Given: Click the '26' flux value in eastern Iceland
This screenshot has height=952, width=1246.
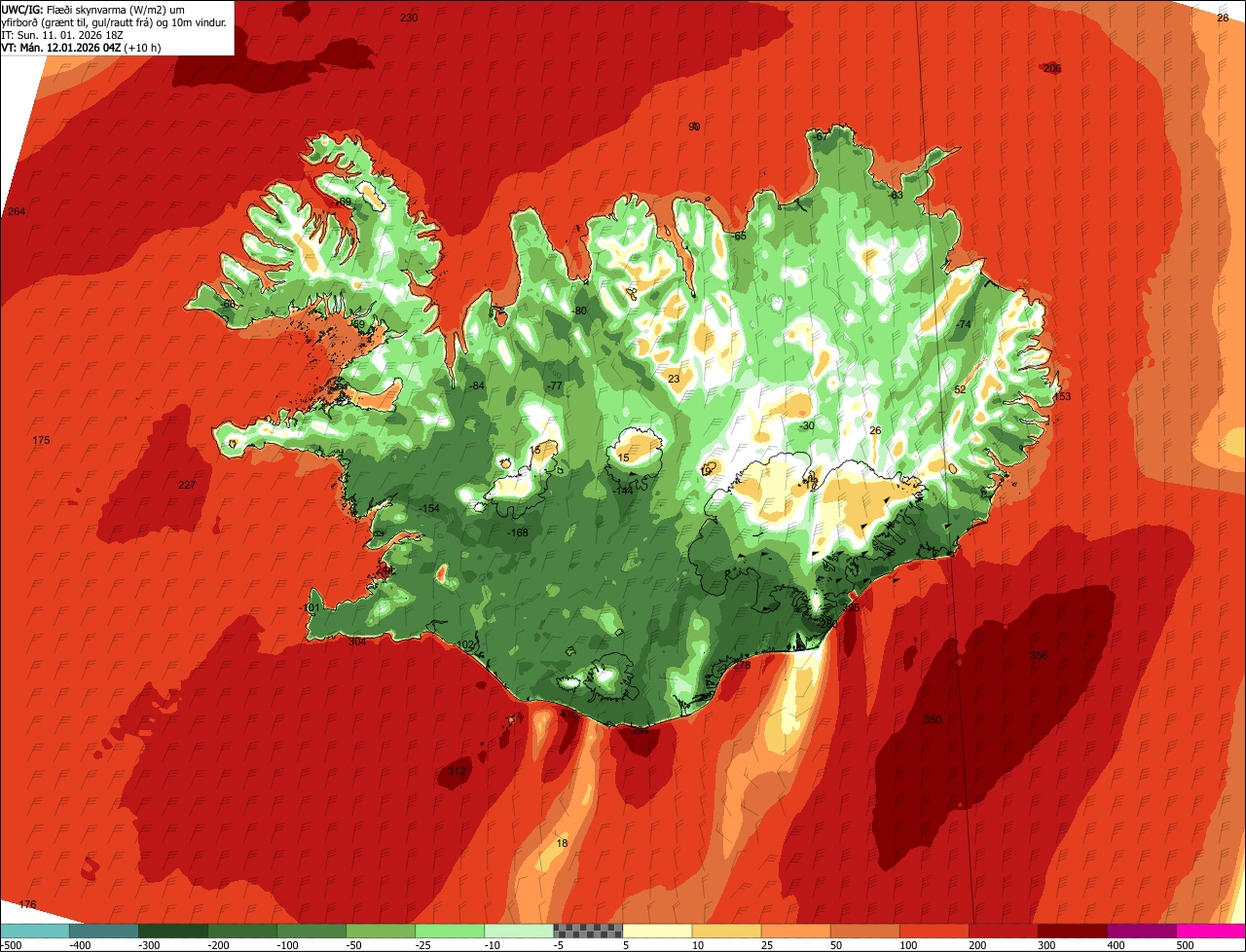Looking at the screenshot, I should click(875, 430).
